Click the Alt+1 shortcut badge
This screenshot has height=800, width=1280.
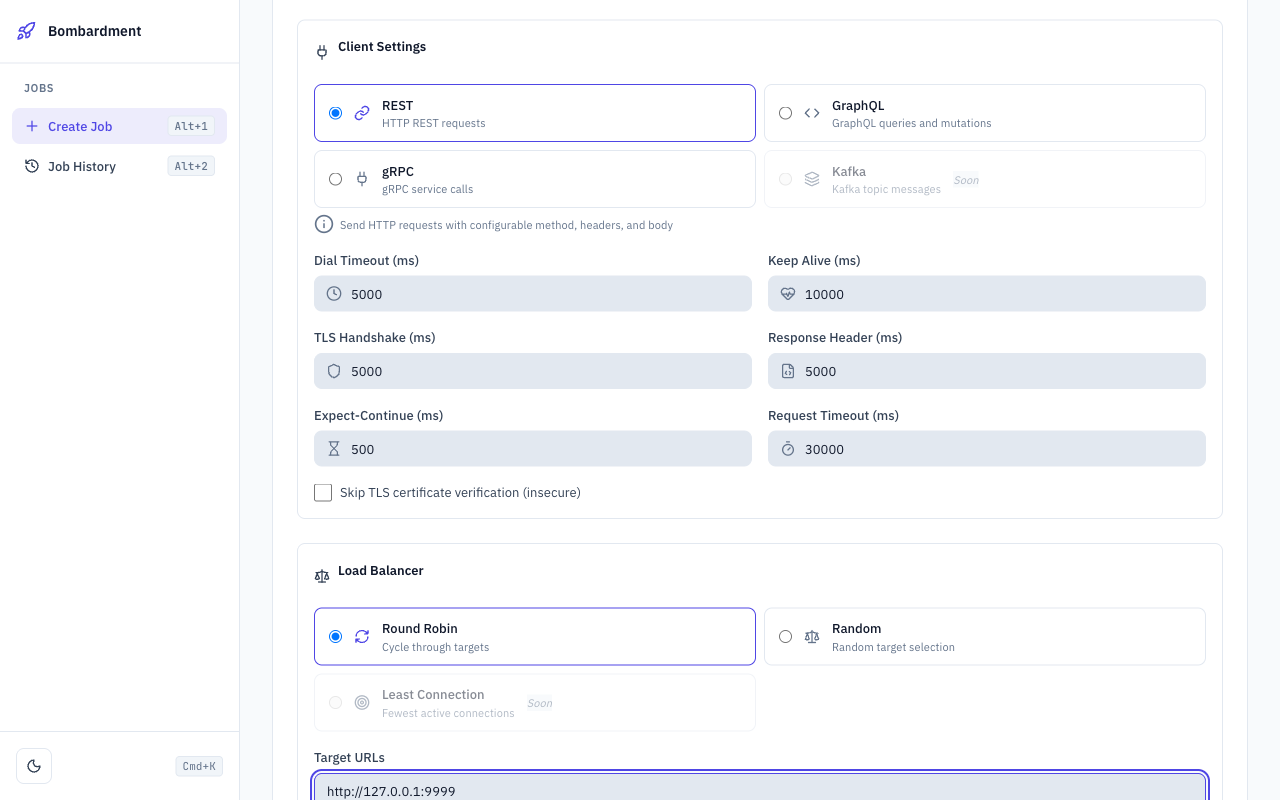(190, 125)
